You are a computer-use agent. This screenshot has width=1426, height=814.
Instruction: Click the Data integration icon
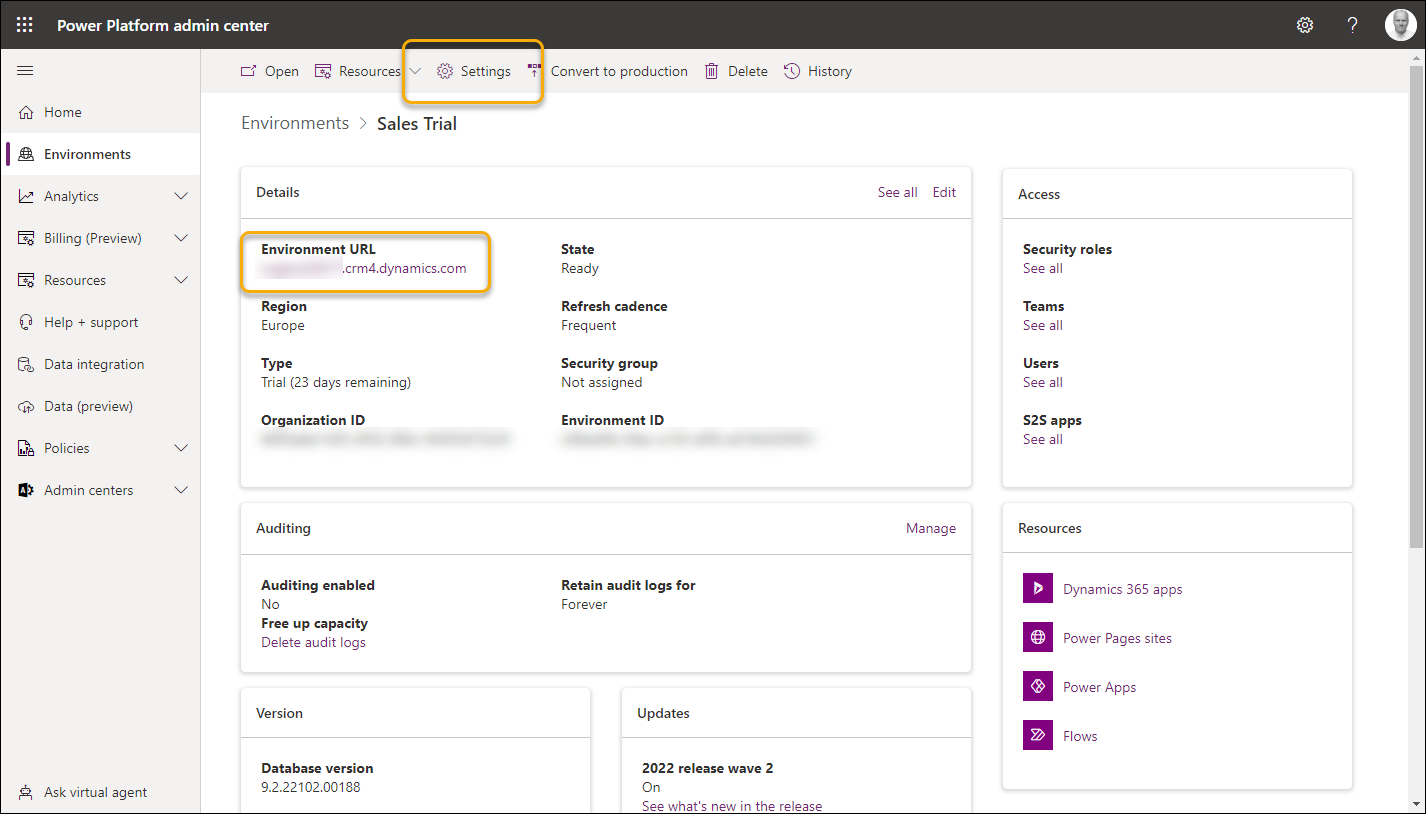click(26, 364)
